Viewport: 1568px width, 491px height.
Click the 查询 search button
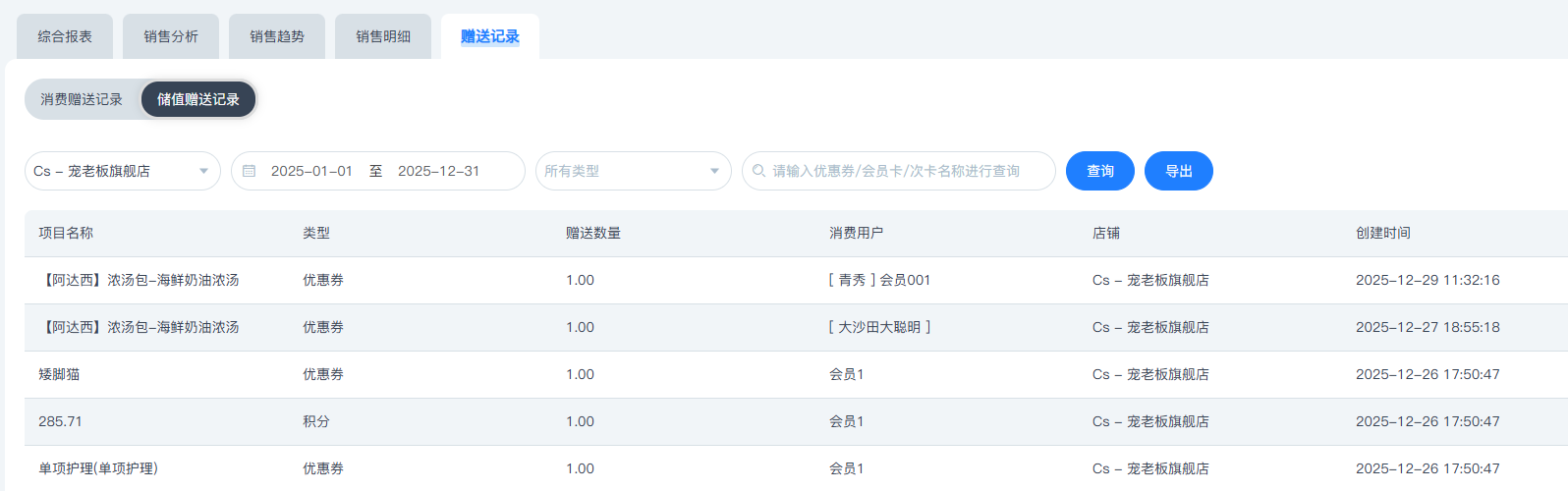coord(1100,171)
